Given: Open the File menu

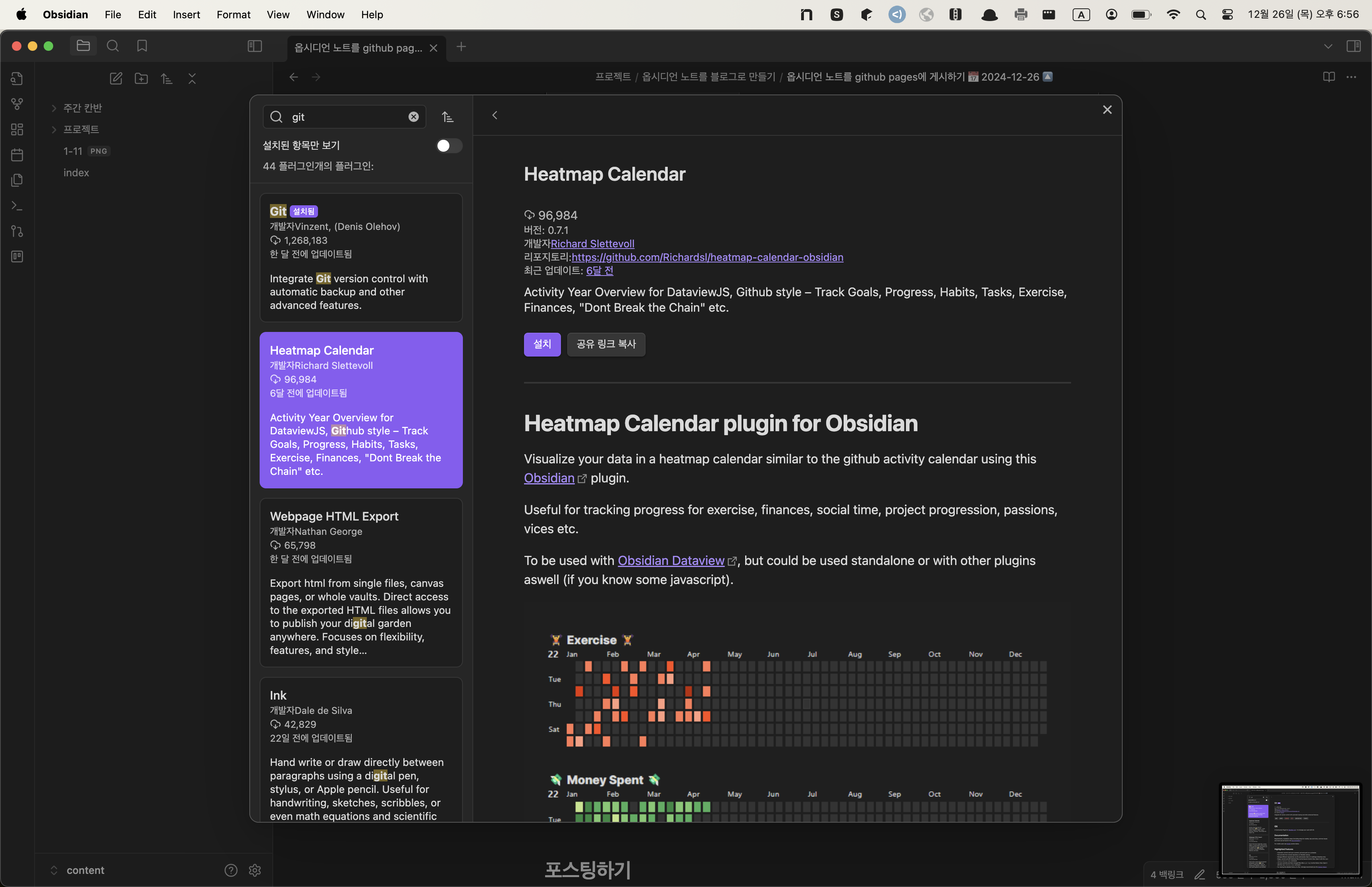Looking at the screenshot, I should [x=113, y=14].
